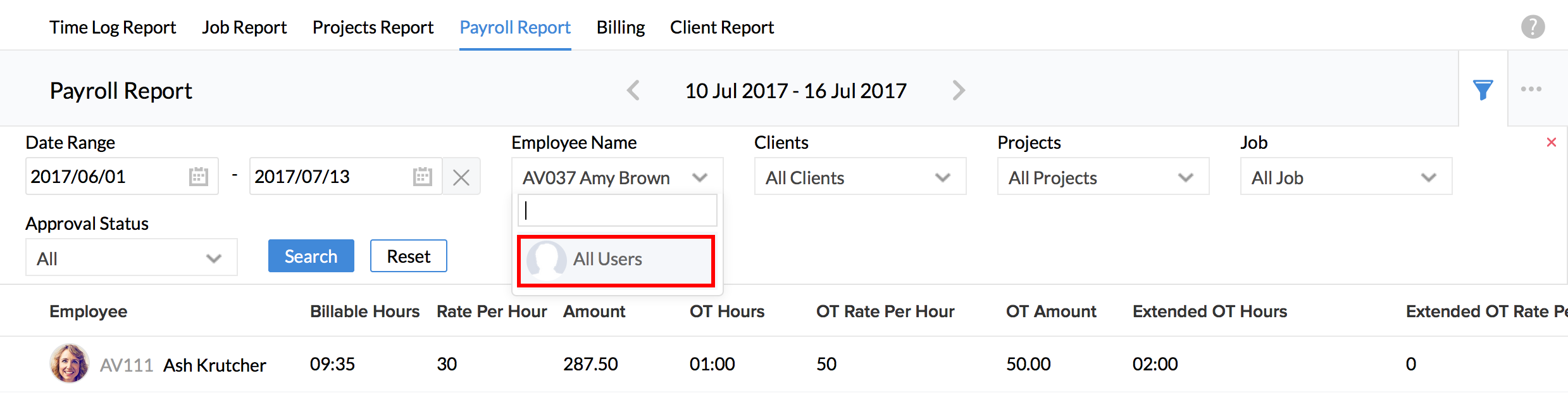The height and width of the screenshot is (409, 1568).
Task: Open calendar picker for start date 2017/06/01
Action: click(199, 176)
